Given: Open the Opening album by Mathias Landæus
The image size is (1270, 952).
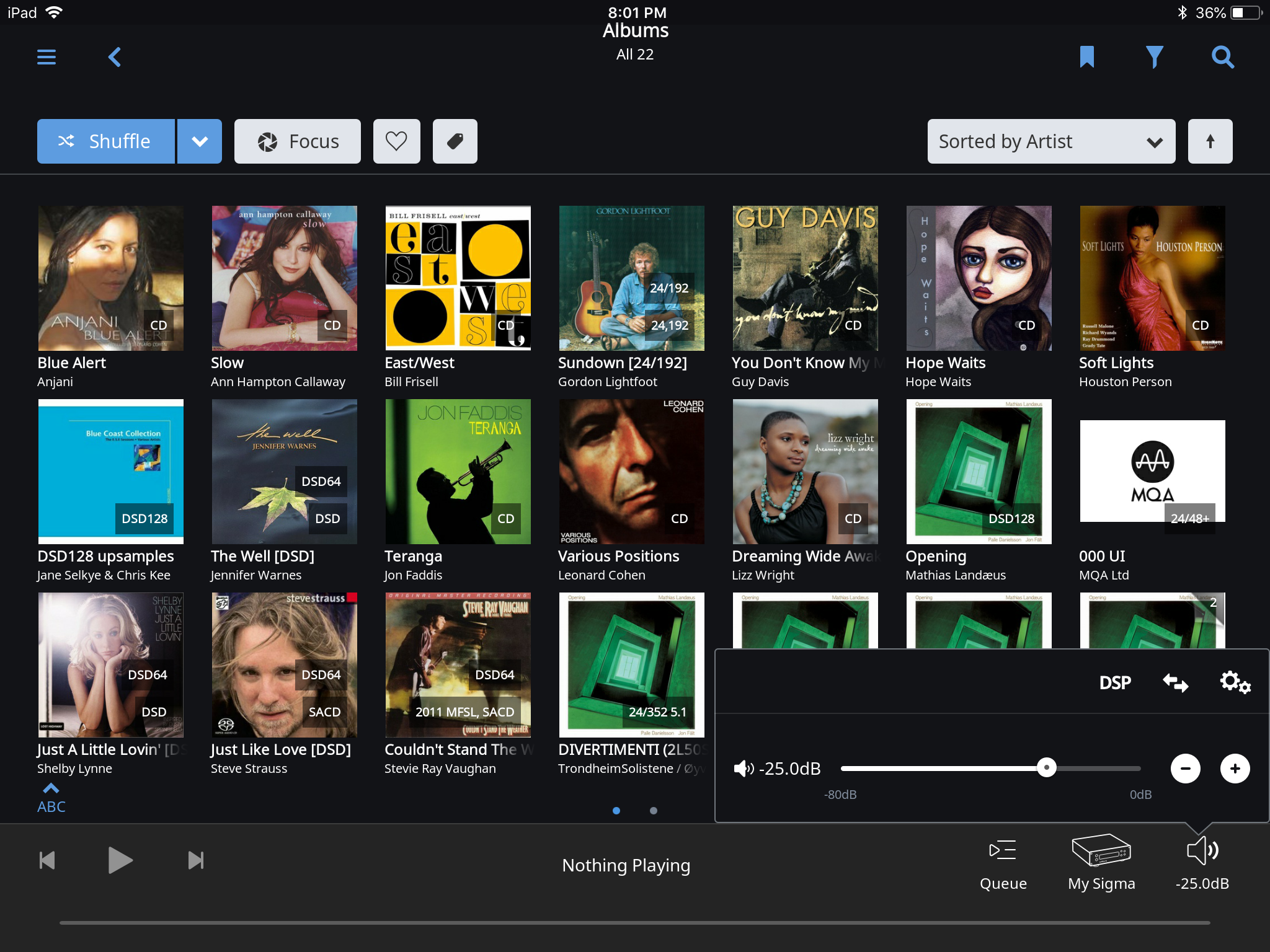Looking at the screenshot, I should tap(979, 472).
